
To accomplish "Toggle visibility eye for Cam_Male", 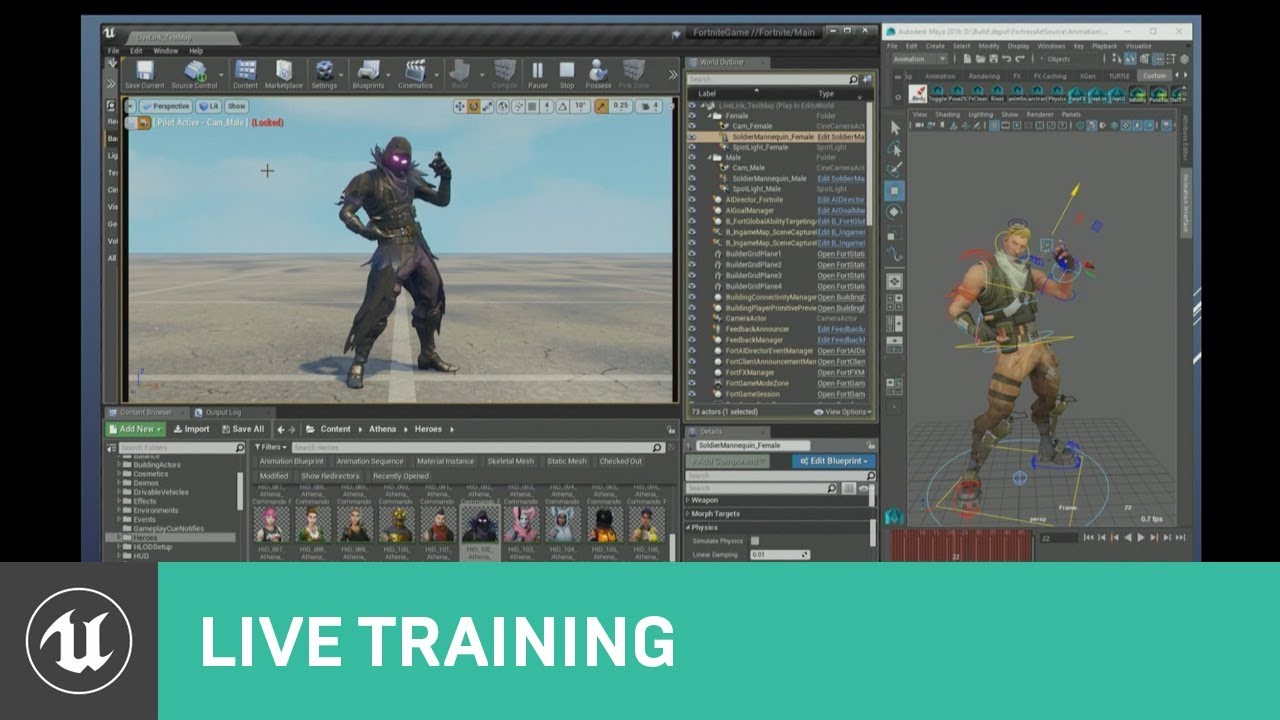I will (691, 168).
